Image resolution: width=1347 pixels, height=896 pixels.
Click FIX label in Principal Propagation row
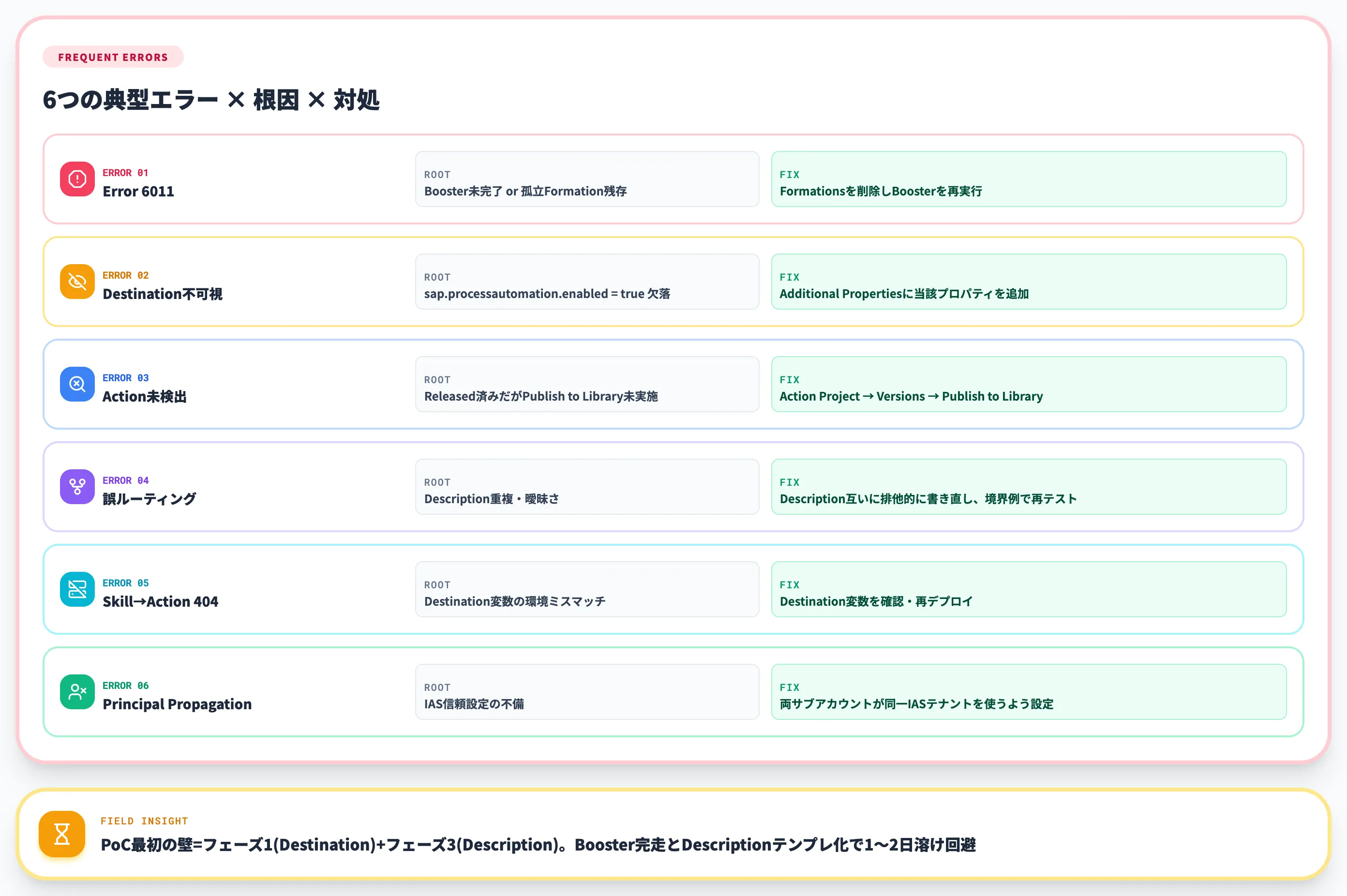(789, 687)
